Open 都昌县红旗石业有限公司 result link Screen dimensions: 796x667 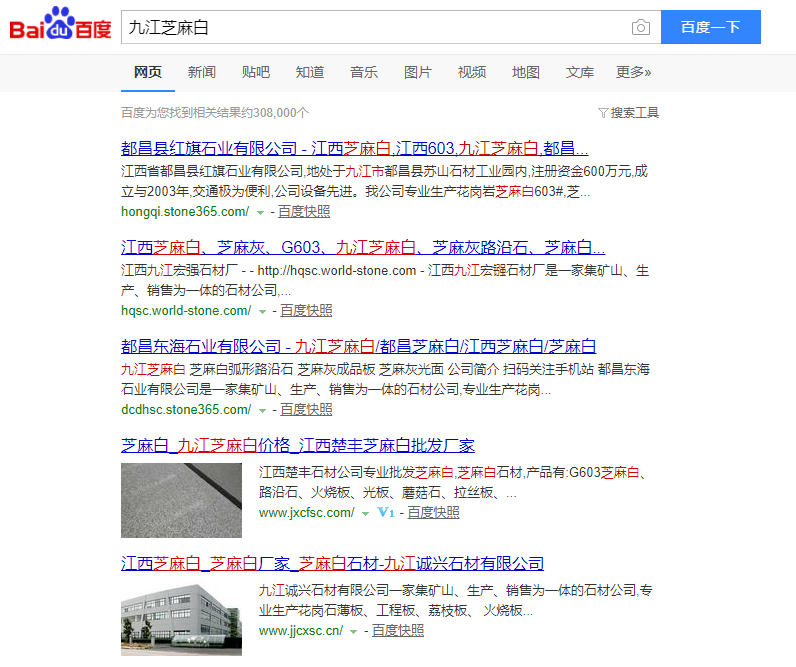click(354, 148)
